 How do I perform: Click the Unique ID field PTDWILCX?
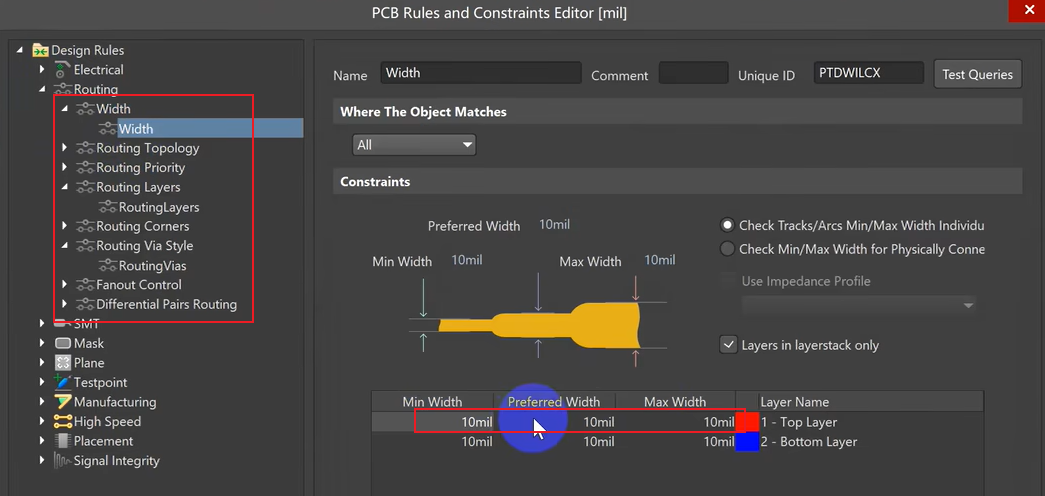[868, 73]
